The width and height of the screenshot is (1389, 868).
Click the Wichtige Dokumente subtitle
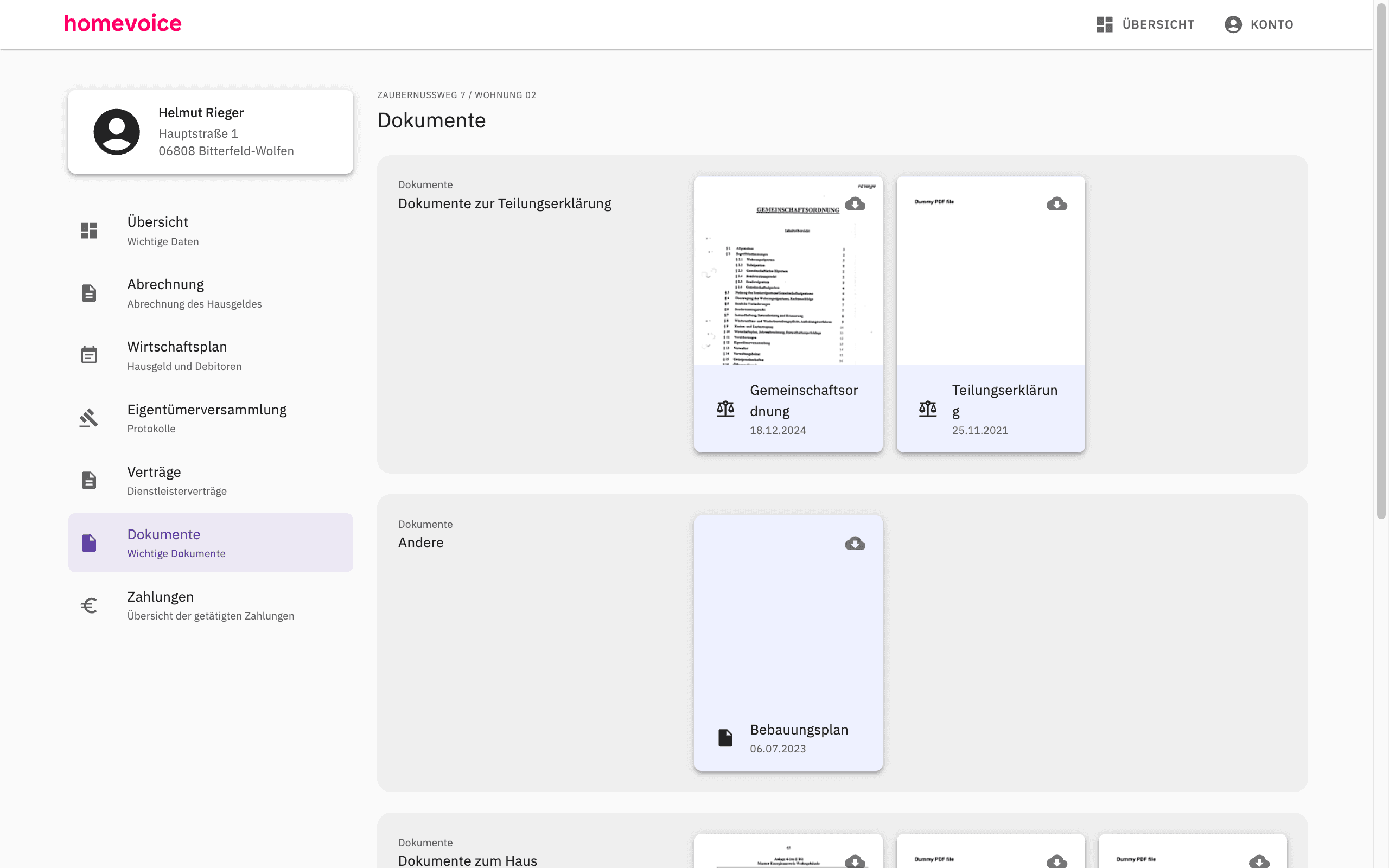[176, 554]
